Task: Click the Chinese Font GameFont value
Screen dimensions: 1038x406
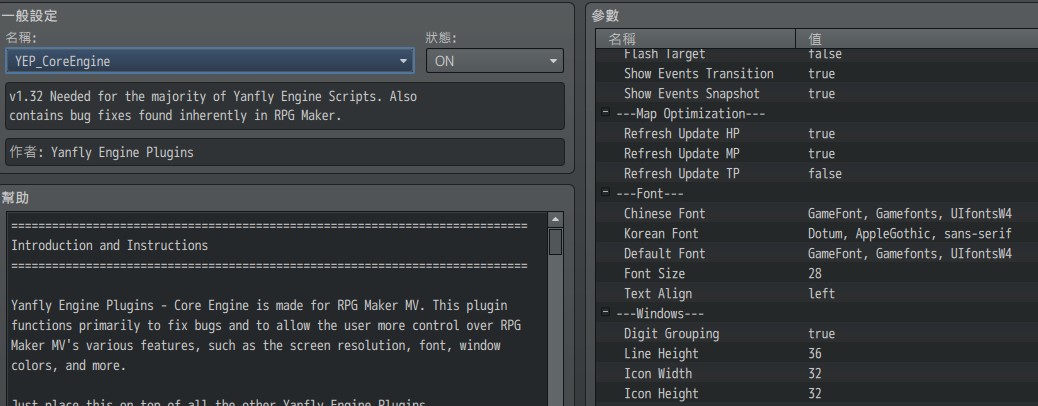Action: [x=910, y=213]
